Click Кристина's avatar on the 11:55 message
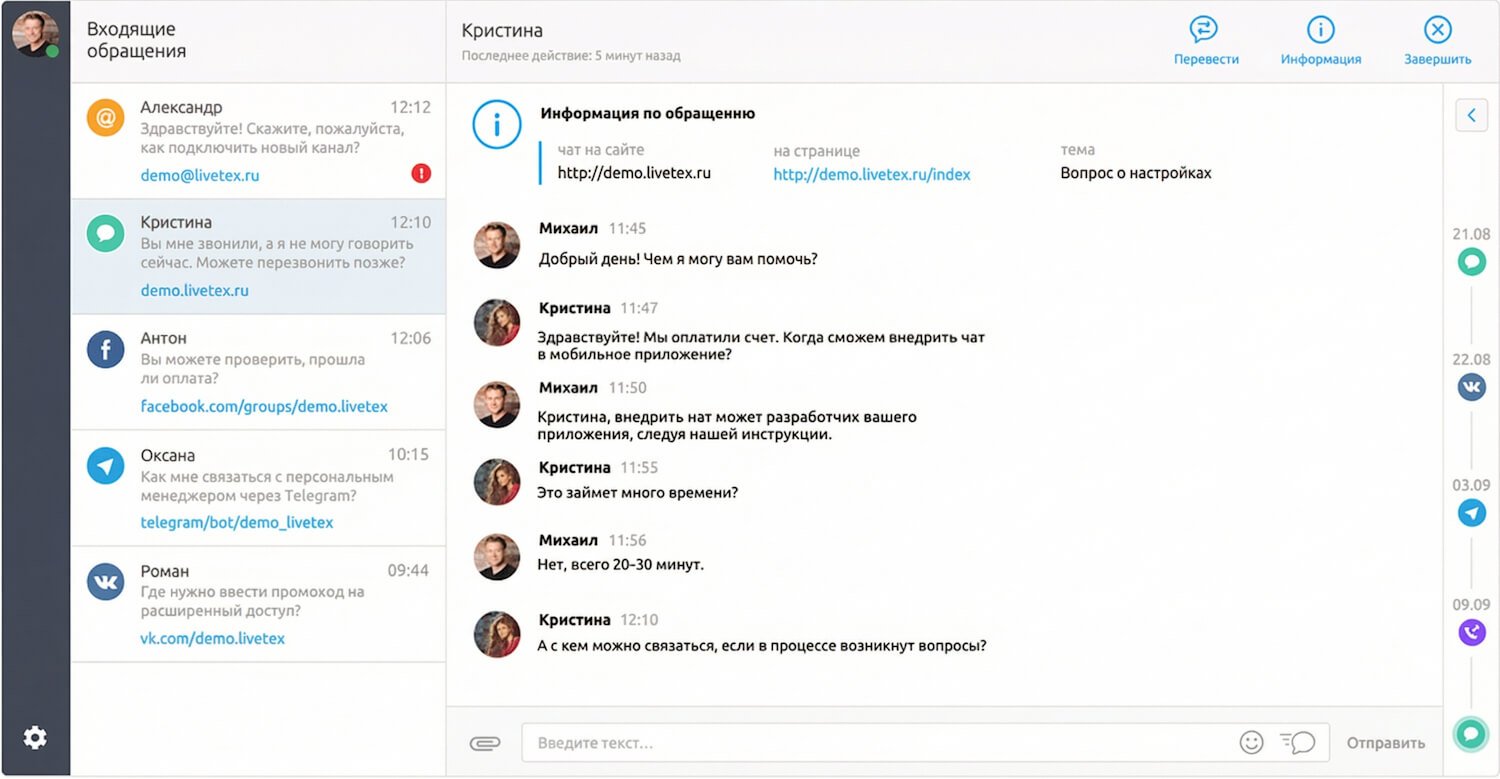Viewport: 1500px width, 779px height. [x=497, y=483]
